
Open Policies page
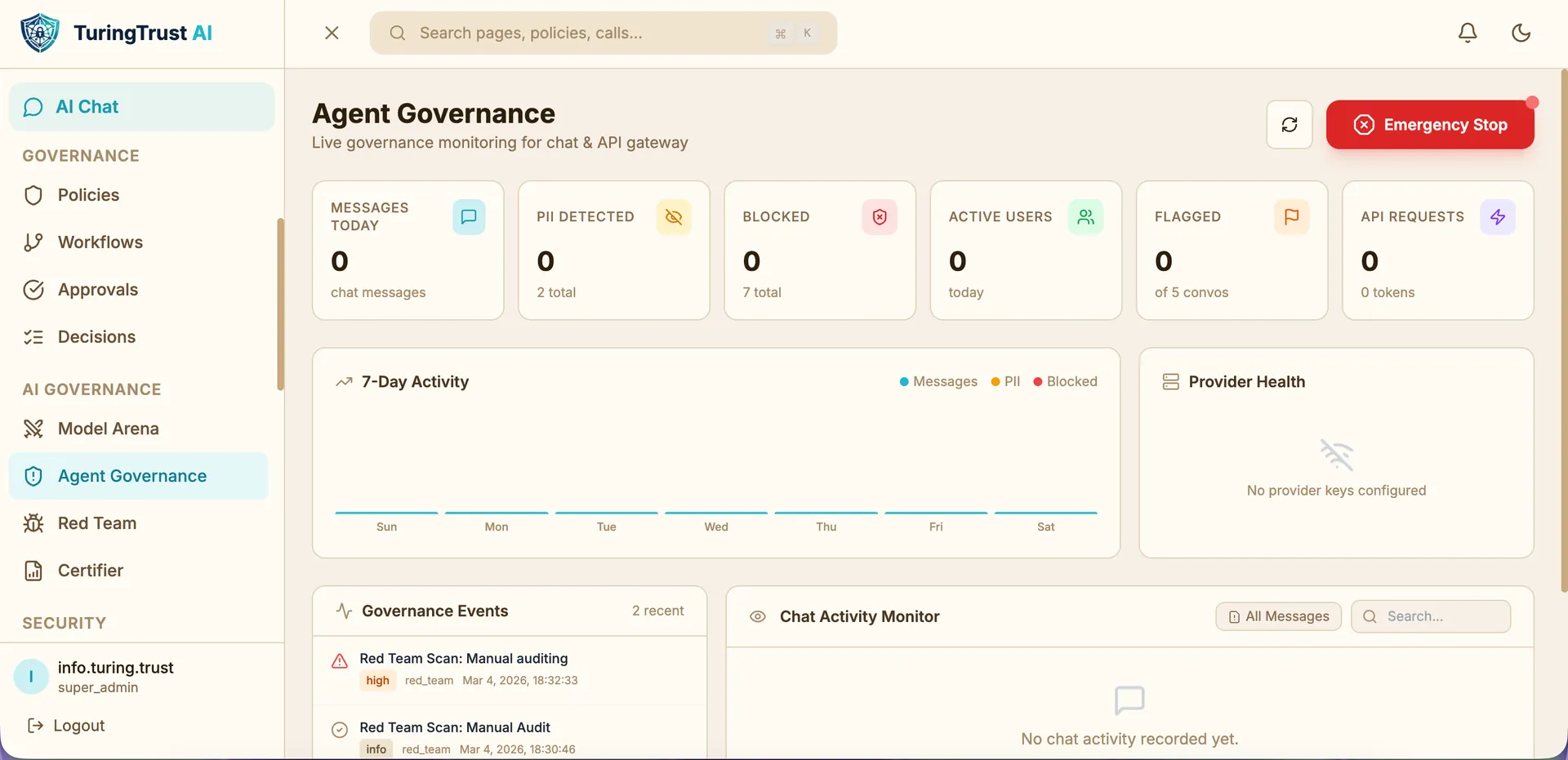click(x=139, y=195)
